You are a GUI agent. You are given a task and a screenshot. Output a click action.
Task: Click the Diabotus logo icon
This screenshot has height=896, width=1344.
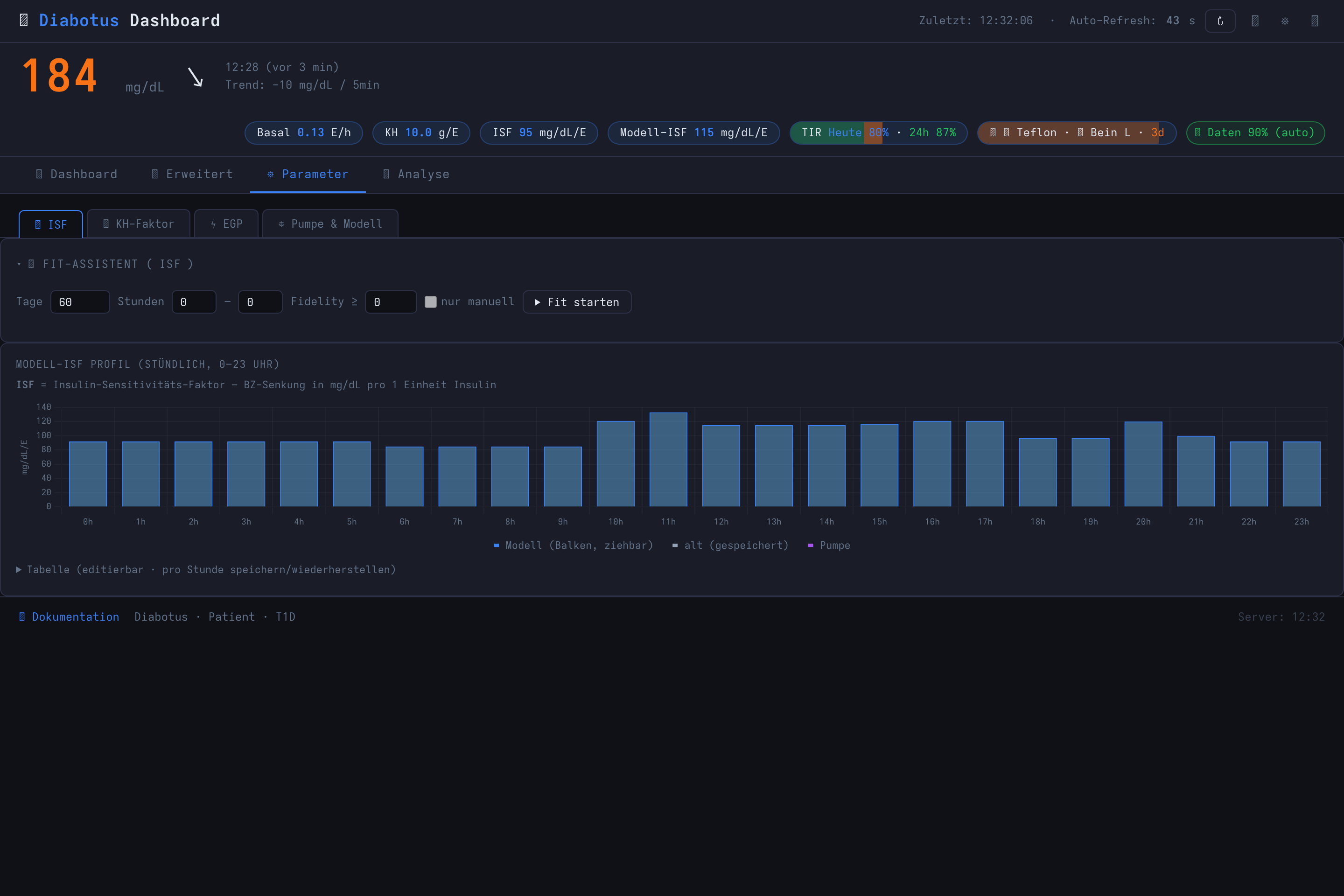click(23, 21)
